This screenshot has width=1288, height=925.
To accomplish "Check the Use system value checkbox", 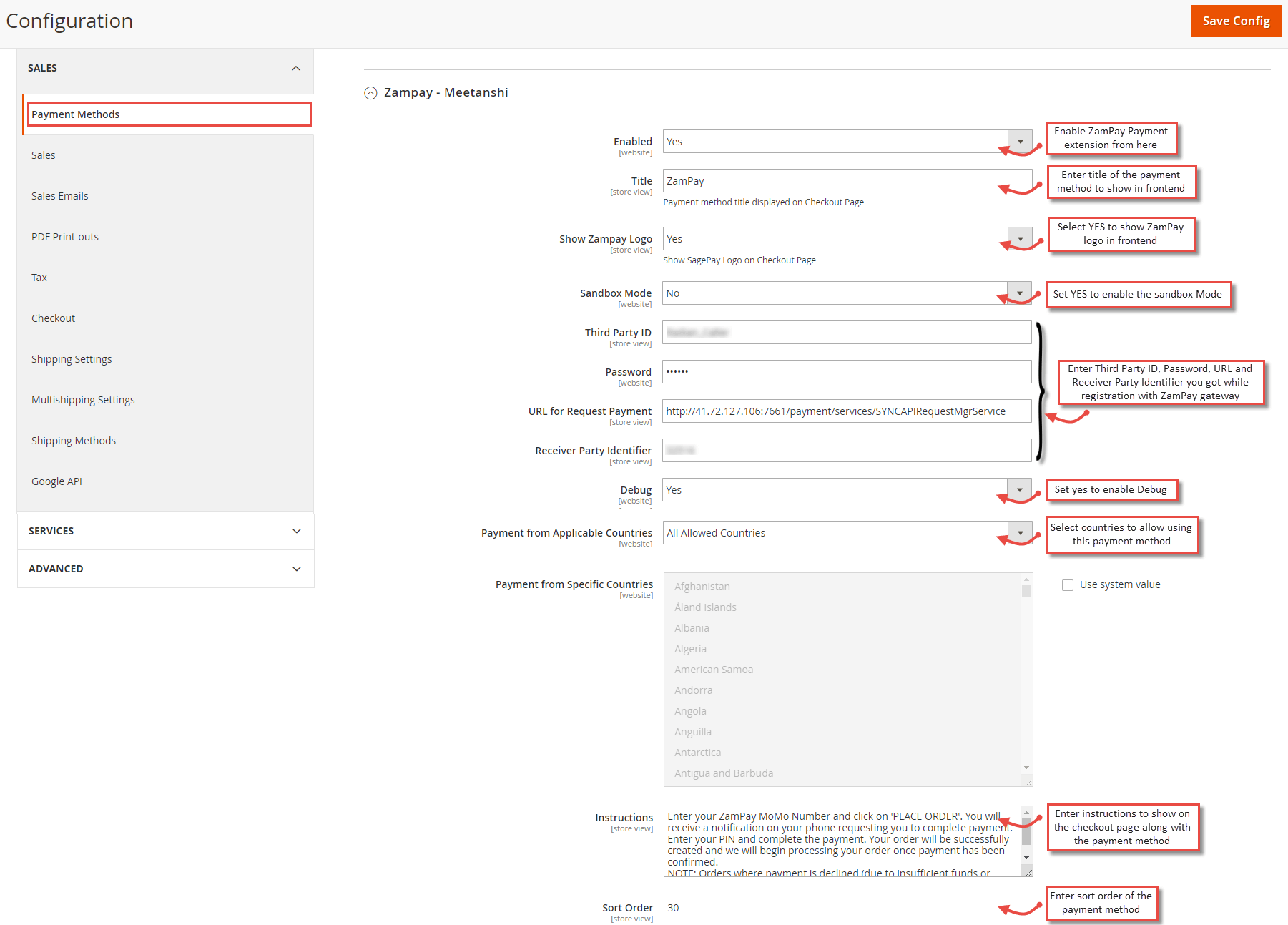I will point(1068,585).
